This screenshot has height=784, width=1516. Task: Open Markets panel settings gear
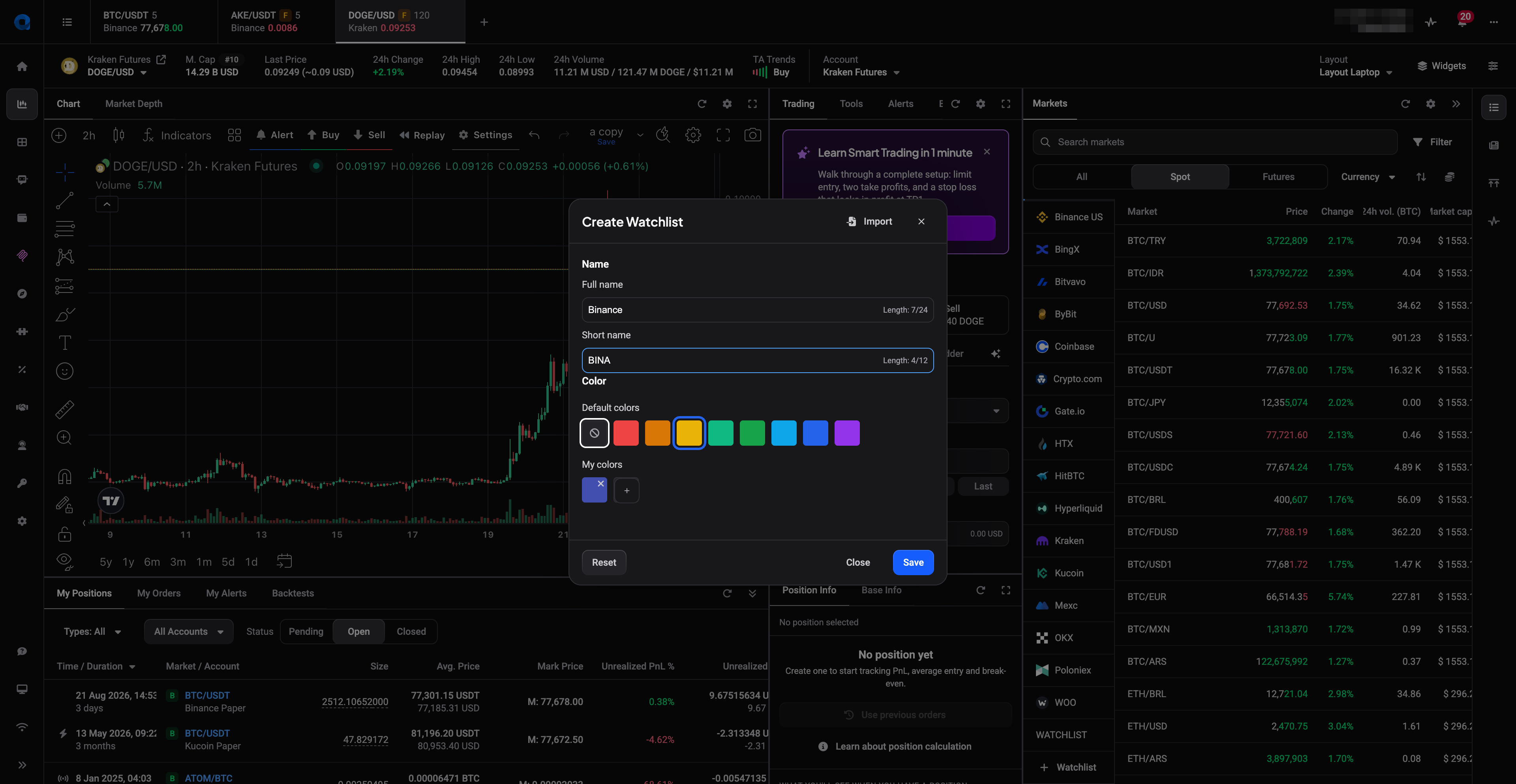1431,103
